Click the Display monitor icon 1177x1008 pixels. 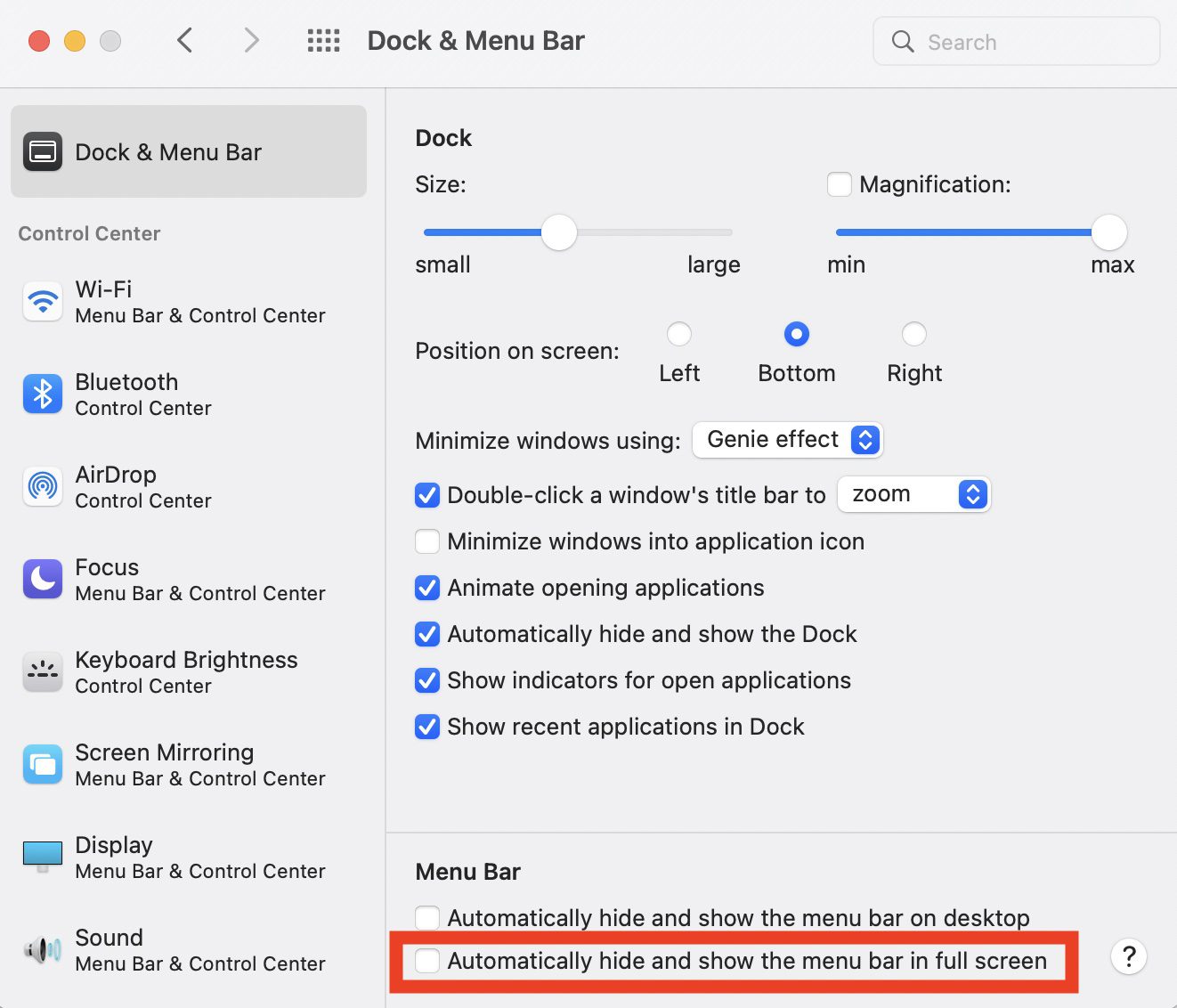tap(43, 857)
